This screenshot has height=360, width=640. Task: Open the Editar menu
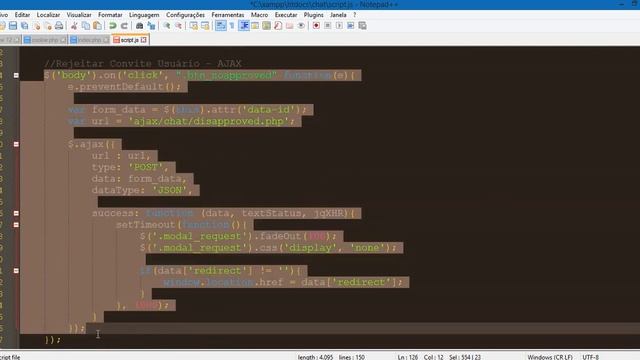point(22,15)
